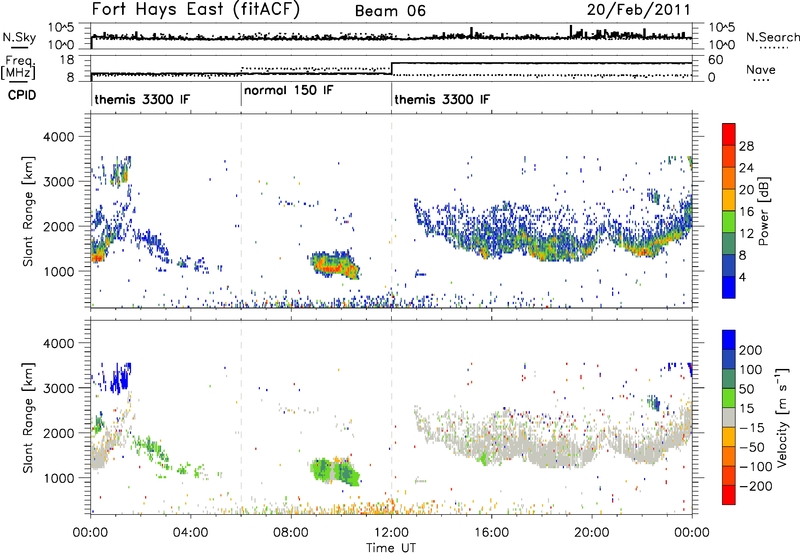800x554 pixels.
Task: Select '2000' tick on the velocity panel
Action: pos(59,433)
